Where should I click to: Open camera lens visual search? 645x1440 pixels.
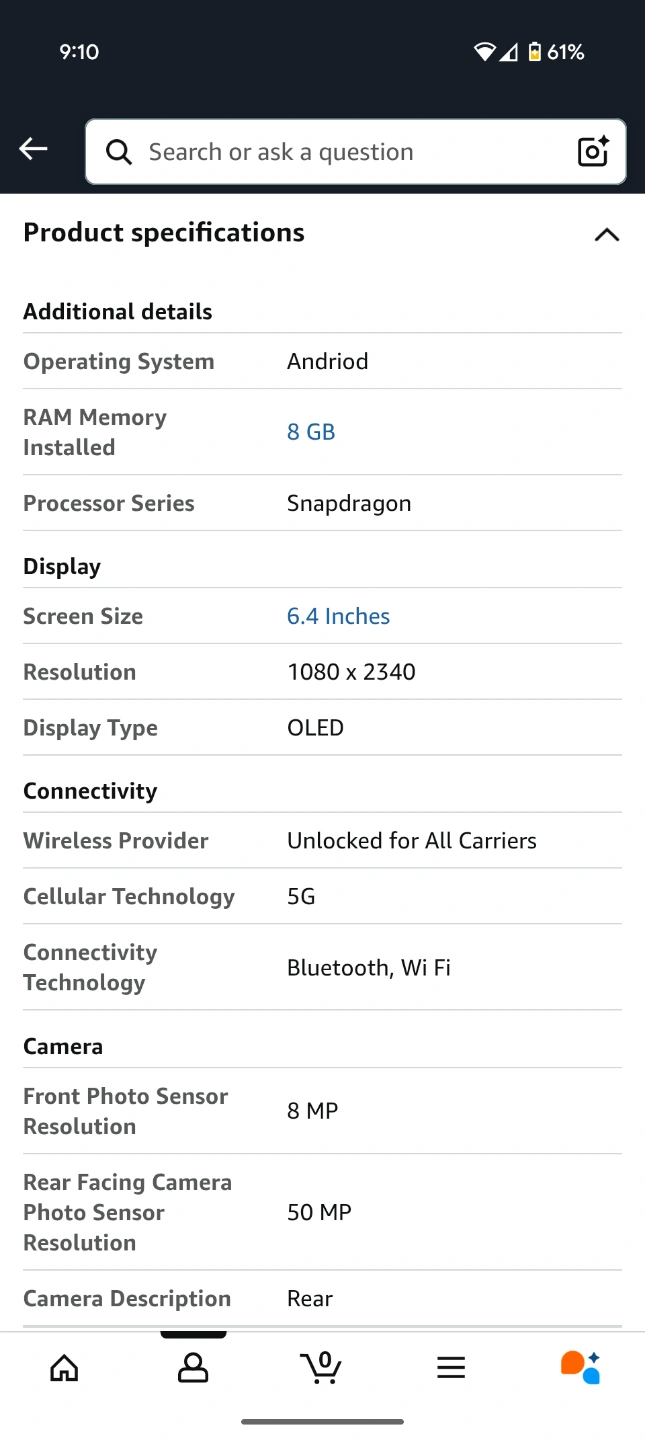(593, 152)
